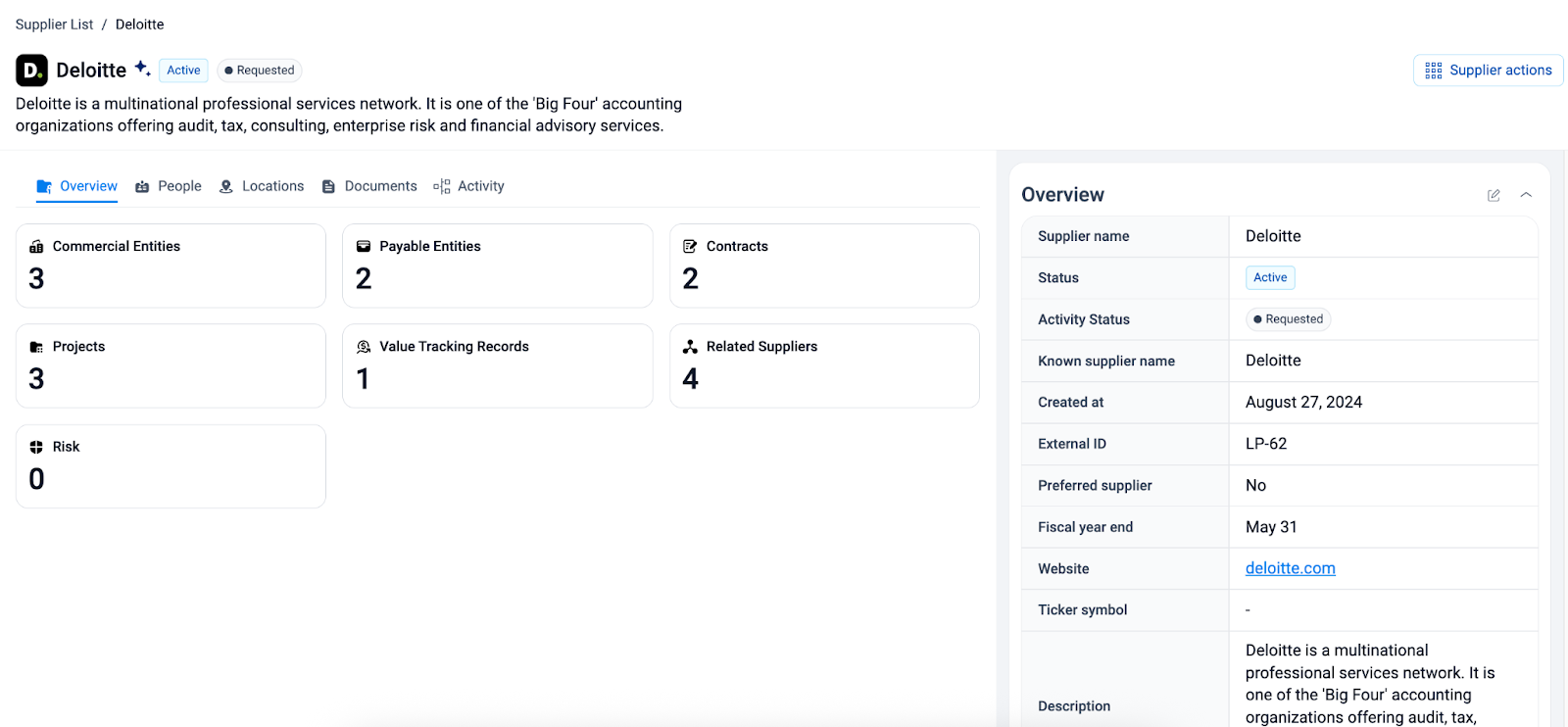Go to the Documents tab

click(x=369, y=186)
